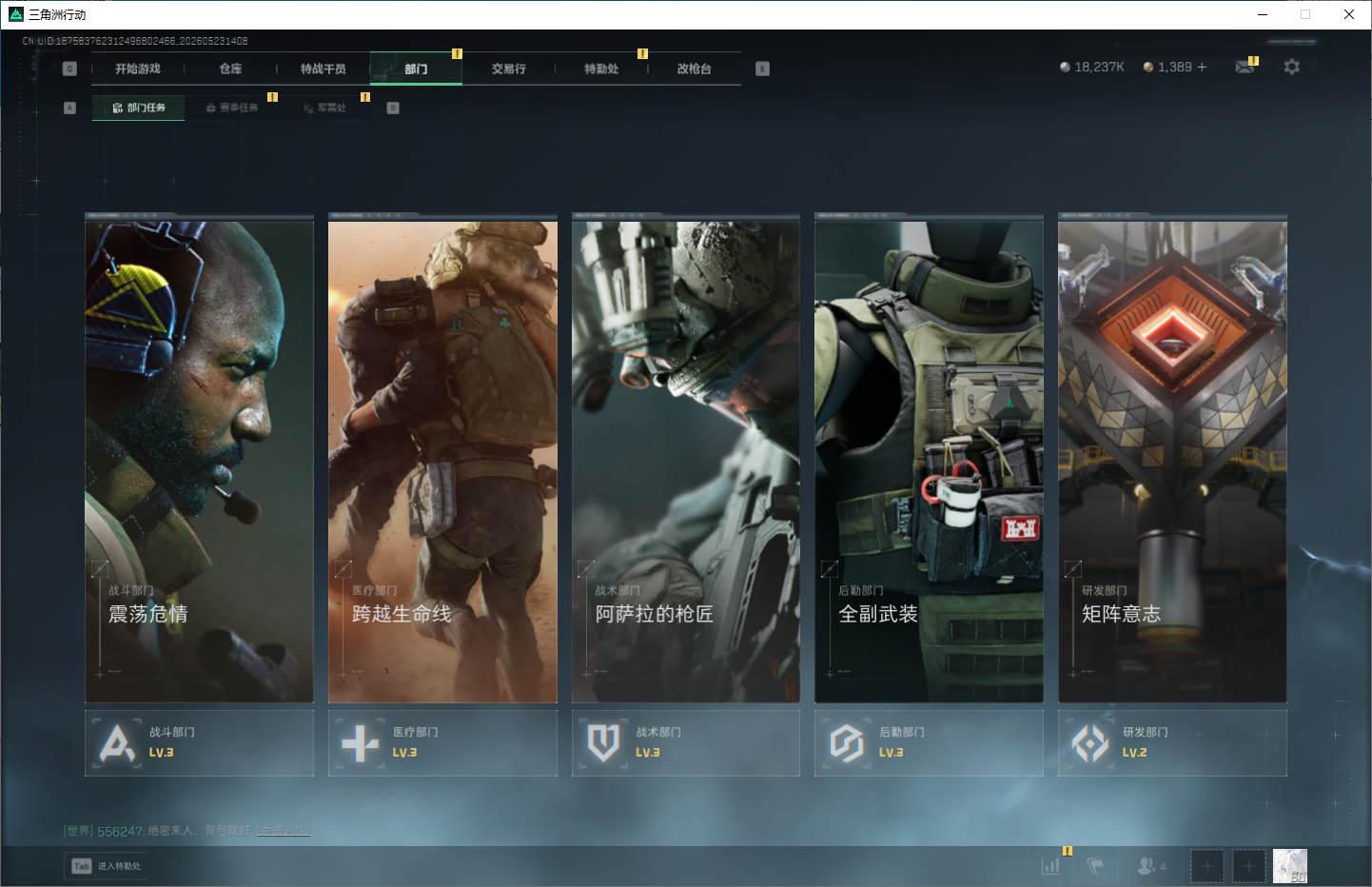This screenshot has width=1372, height=887.
Task: Open the mail envelope icon
Action: coord(1245,67)
